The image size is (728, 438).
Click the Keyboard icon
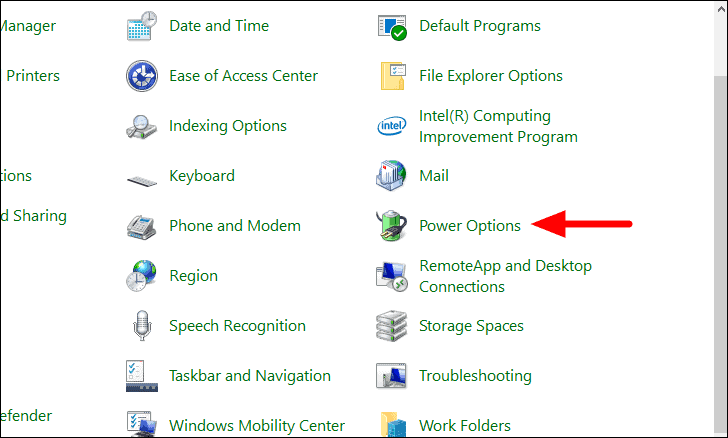(x=142, y=181)
